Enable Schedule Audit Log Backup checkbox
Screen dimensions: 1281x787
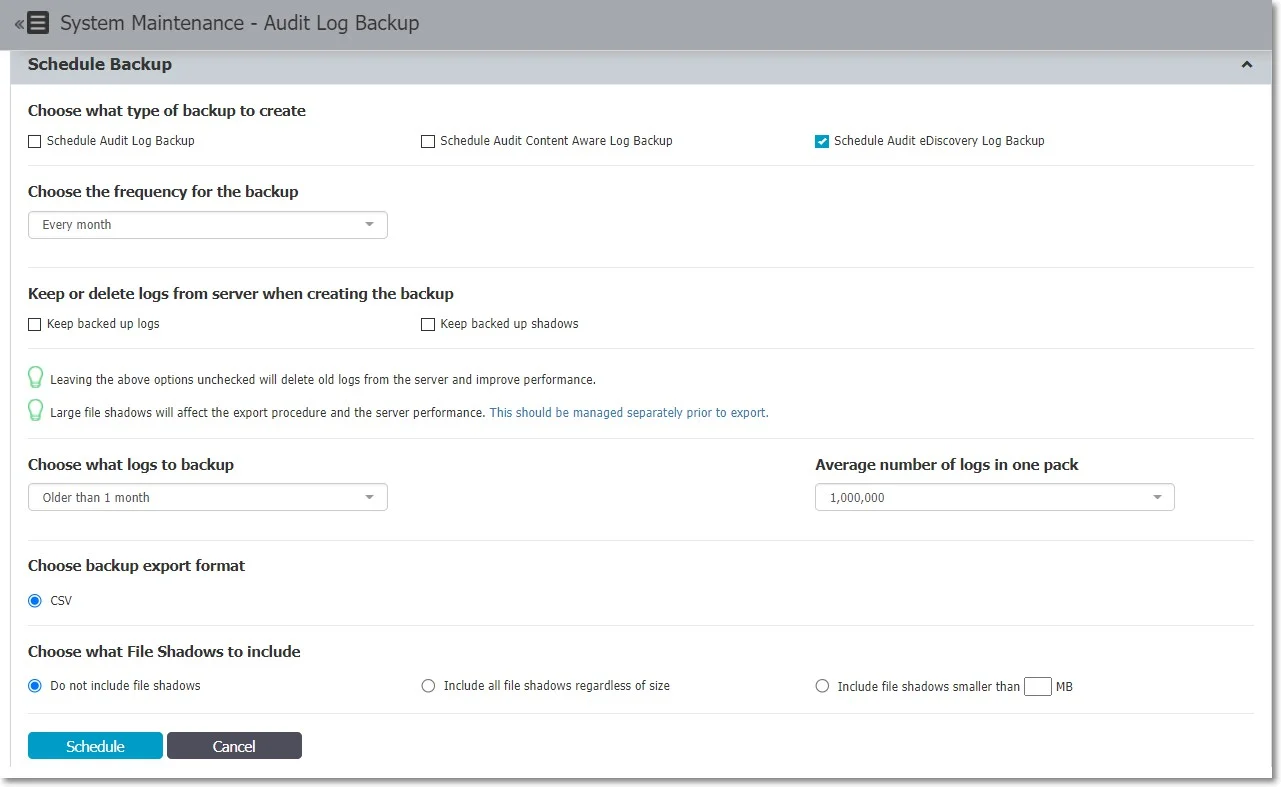pos(35,142)
